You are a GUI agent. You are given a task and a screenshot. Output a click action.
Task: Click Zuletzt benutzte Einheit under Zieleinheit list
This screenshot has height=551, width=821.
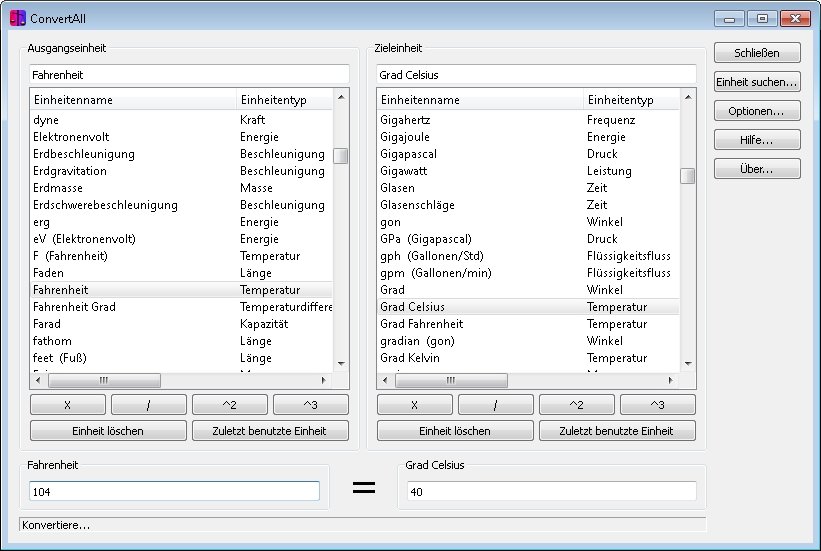coord(617,431)
